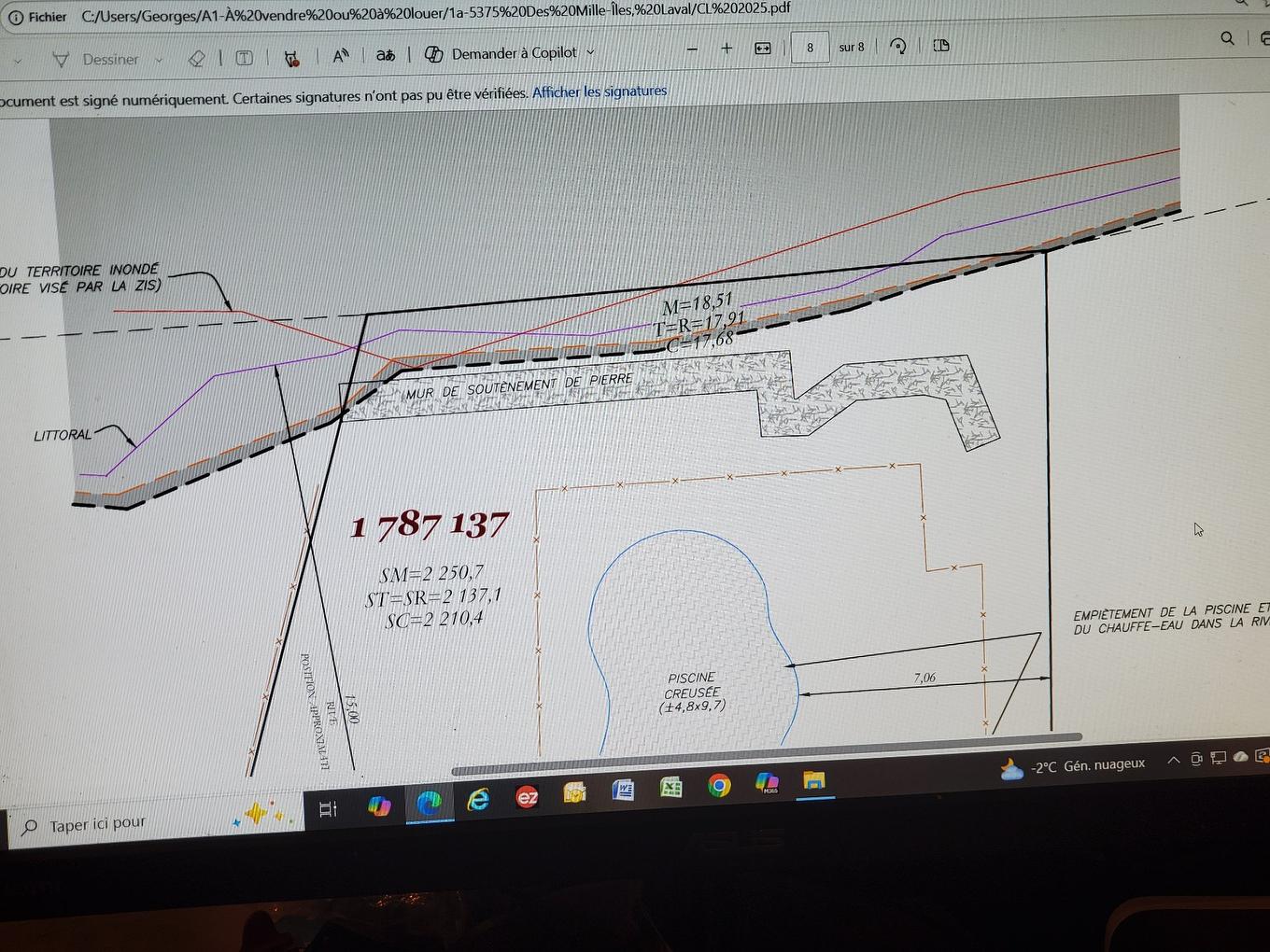Select the eraser tool
The width and height of the screenshot is (1270, 952).
click(196, 59)
